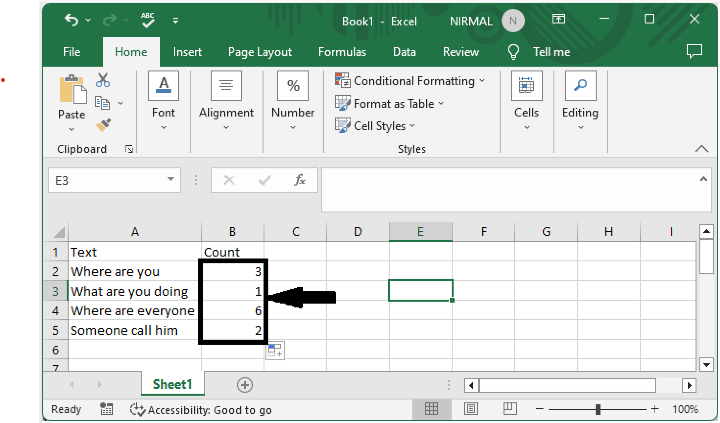Click the Cut scissors icon
This screenshot has height=423, width=720.
[x=103, y=81]
